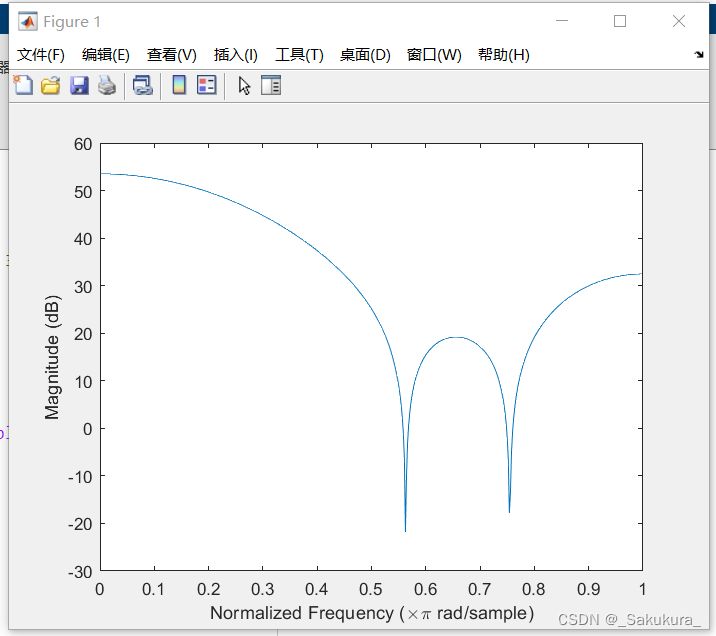Select the Magnitude (dB) y-axis label
Viewport: 716px width, 636px height.
(x=52, y=357)
